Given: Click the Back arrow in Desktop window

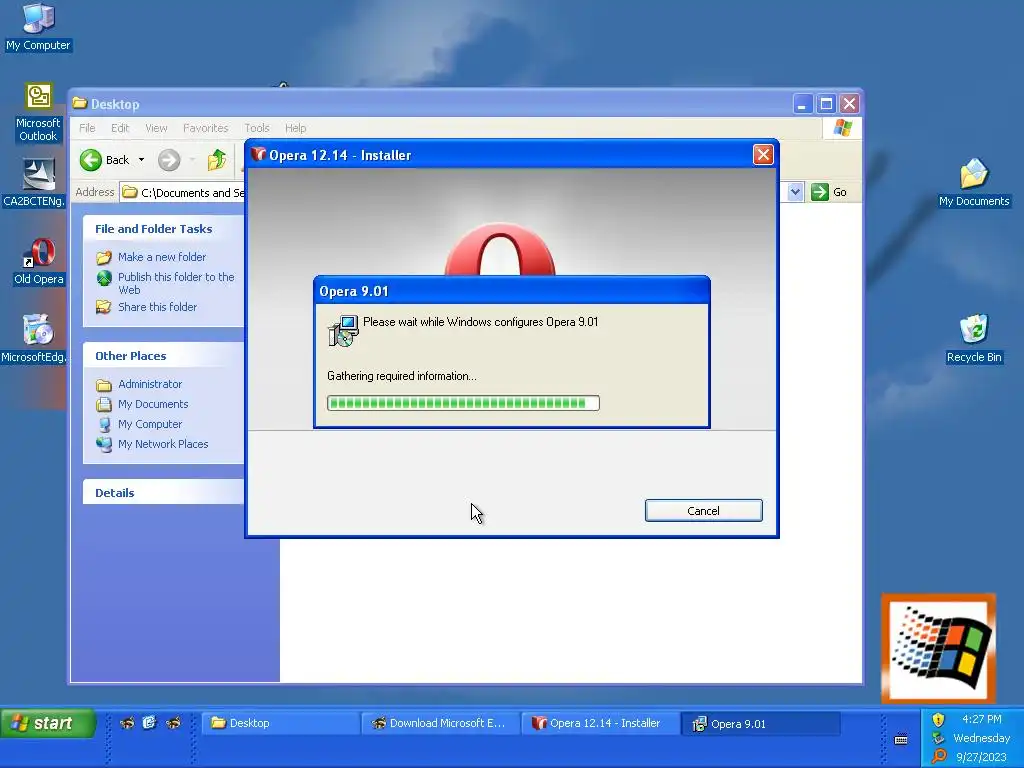Looking at the screenshot, I should pos(91,160).
